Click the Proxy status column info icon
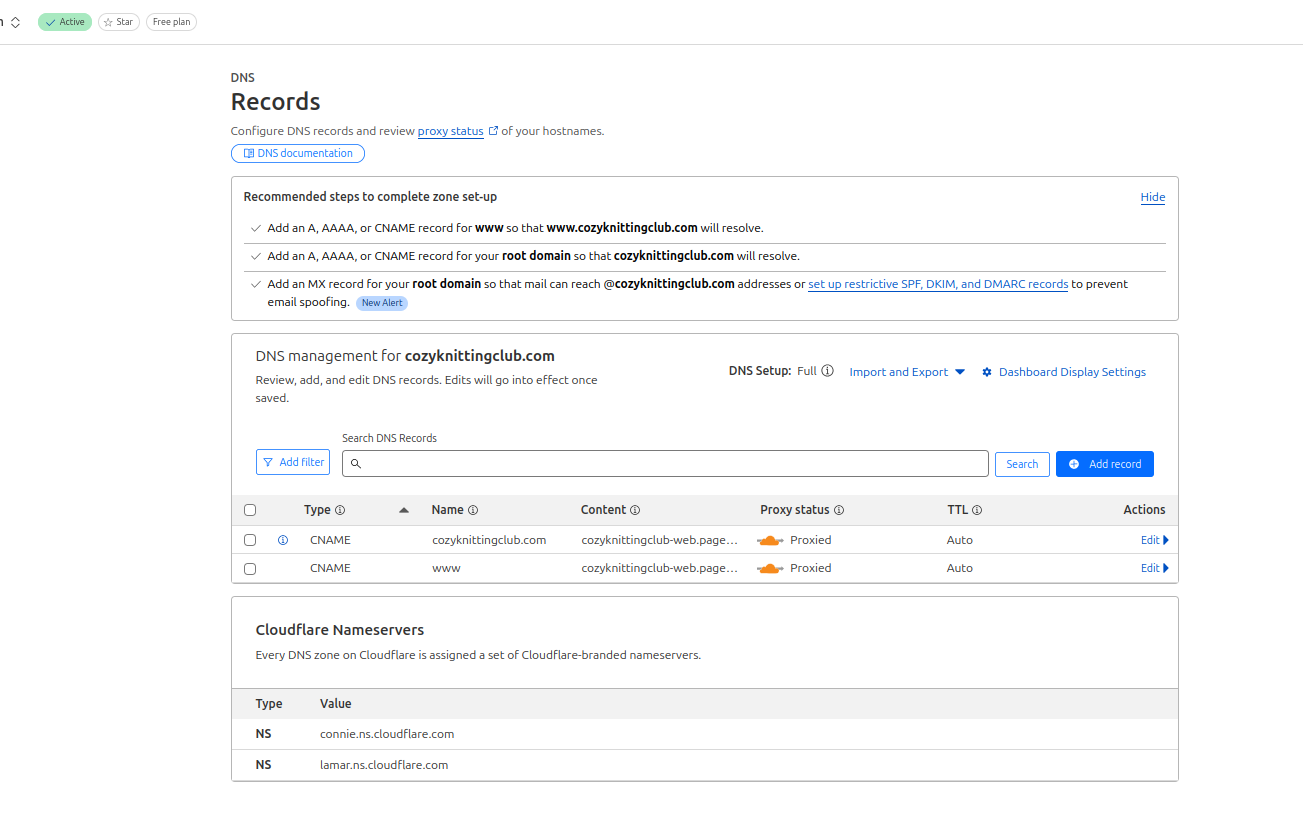The width and height of the screenshot is (1303, 813). click(x=839, y=510)
